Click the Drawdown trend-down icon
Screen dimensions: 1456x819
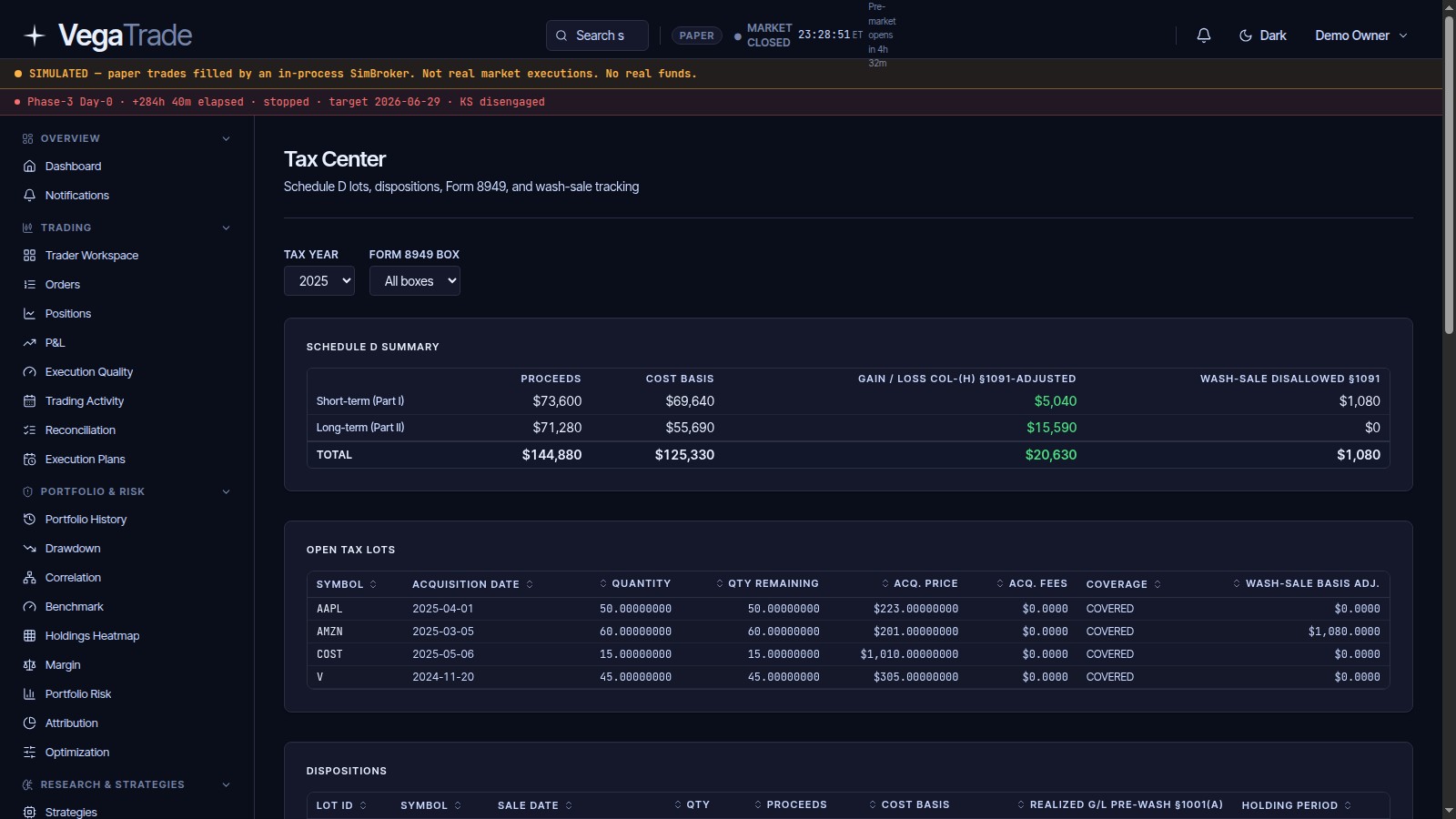(x=29, y=549)
